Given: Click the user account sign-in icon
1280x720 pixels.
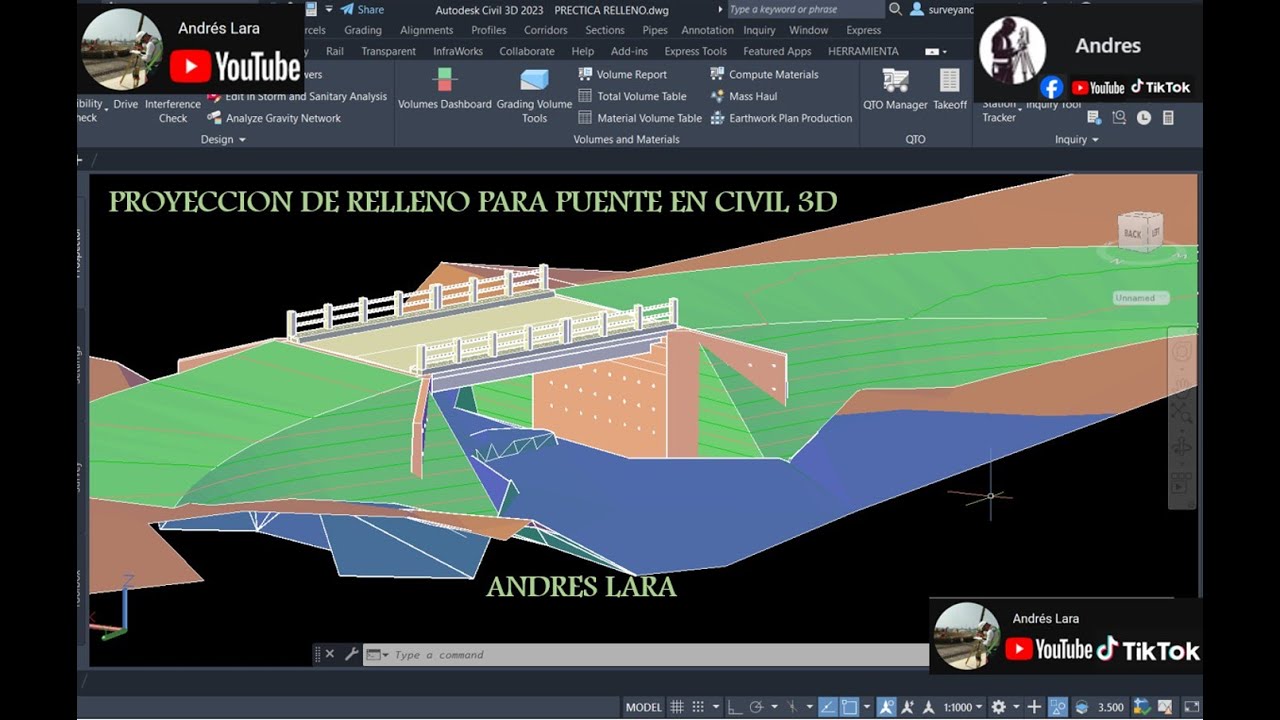Looking at the screenshot, I should [916, 9].
